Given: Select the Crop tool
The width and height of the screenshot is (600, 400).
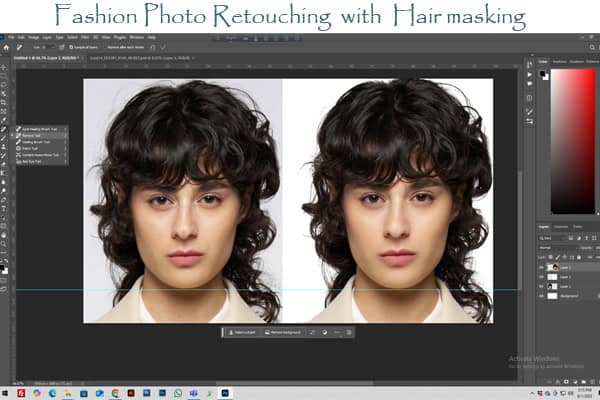Looking at the screenshot, I should pyautogui.click(x=4, y=103).
